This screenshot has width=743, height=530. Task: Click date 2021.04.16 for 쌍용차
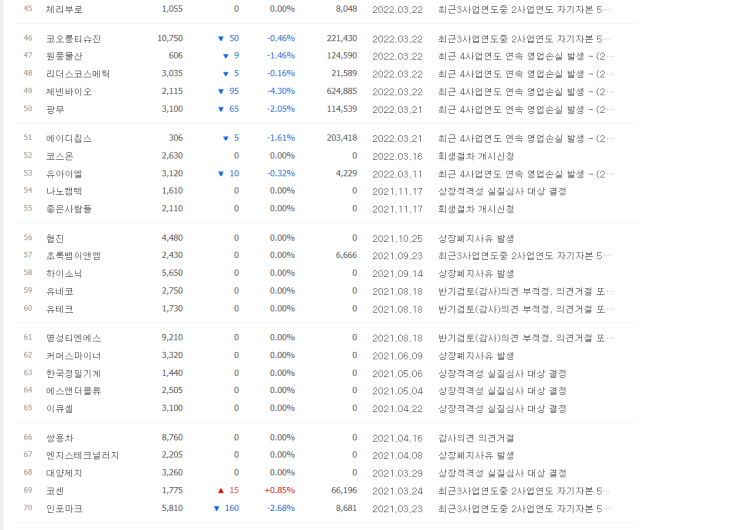[397, 438]
